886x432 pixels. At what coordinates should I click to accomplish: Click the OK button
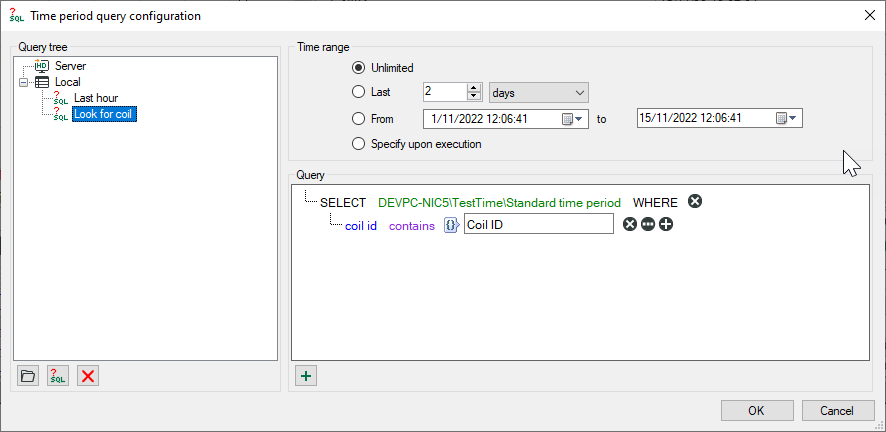756,411
